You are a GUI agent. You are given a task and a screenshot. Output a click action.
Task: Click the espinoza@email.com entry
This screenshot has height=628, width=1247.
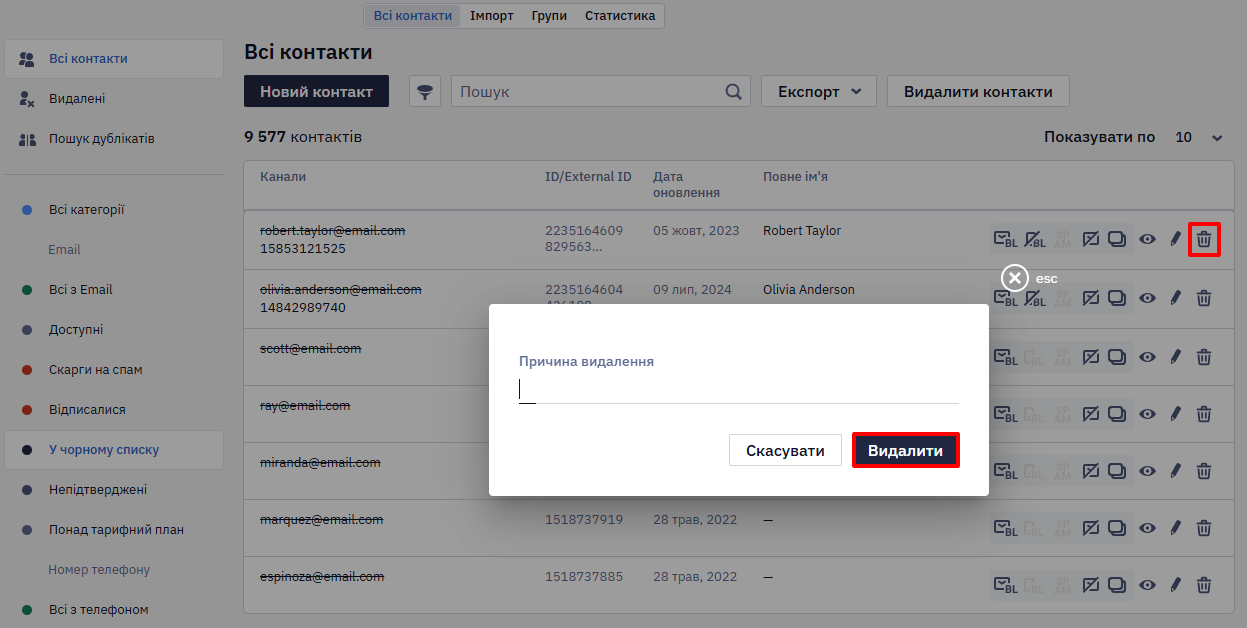(322, 577)
